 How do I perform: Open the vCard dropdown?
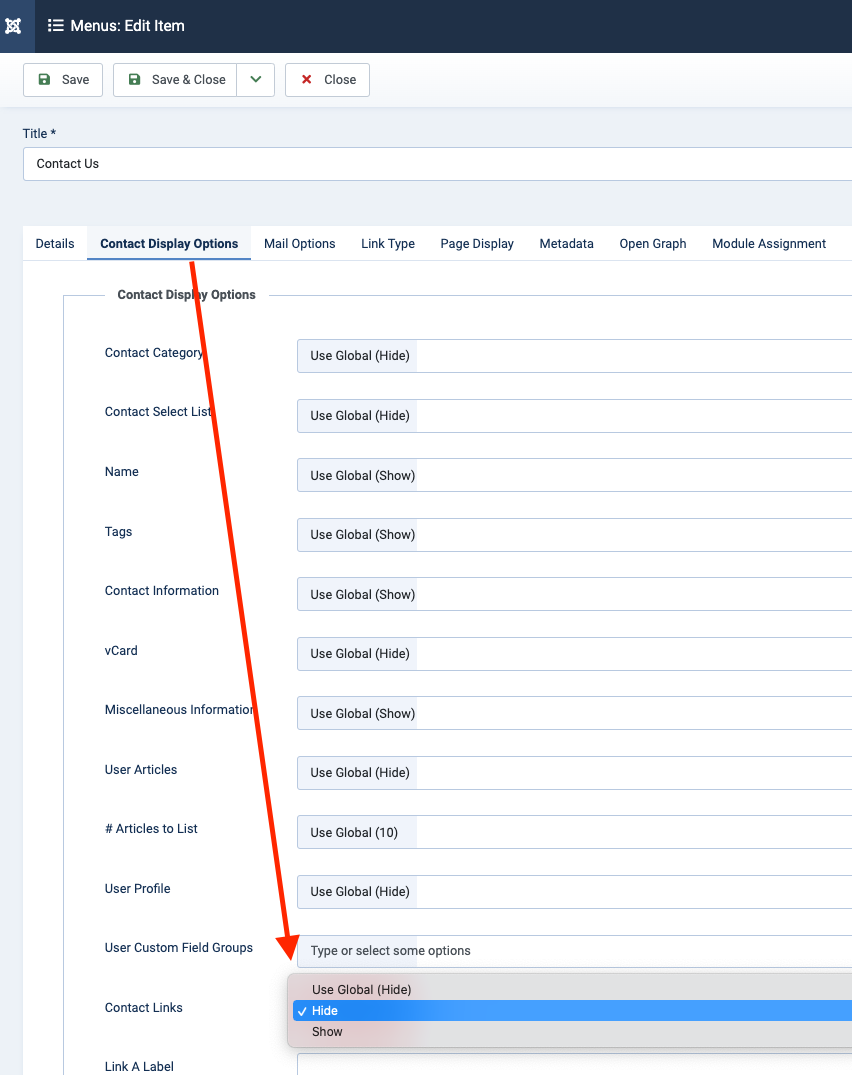[x=574, y=653]
